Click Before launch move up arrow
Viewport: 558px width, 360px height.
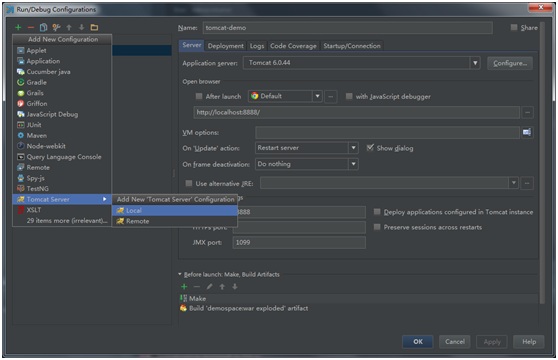click(222, 286)
